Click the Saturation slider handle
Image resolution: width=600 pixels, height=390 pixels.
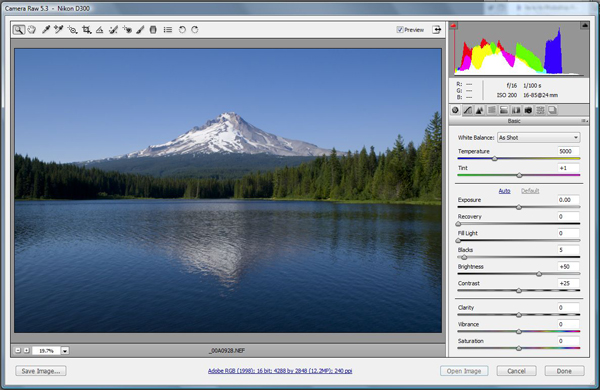(519, 348)
